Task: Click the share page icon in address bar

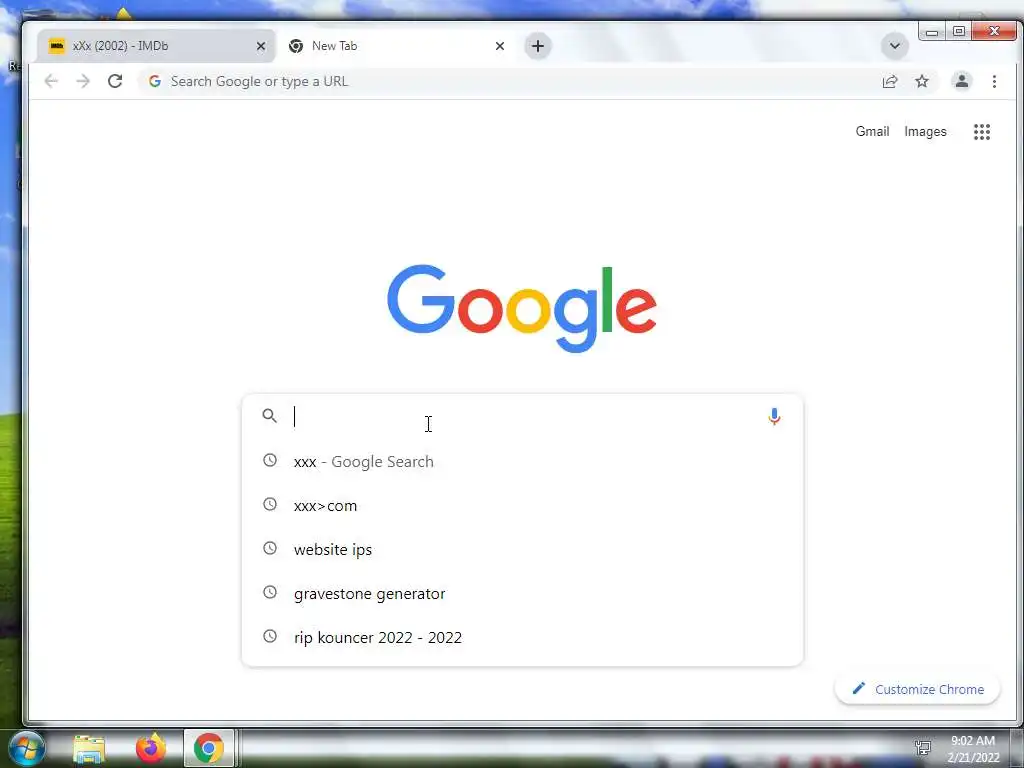Action: coord(889,82)
